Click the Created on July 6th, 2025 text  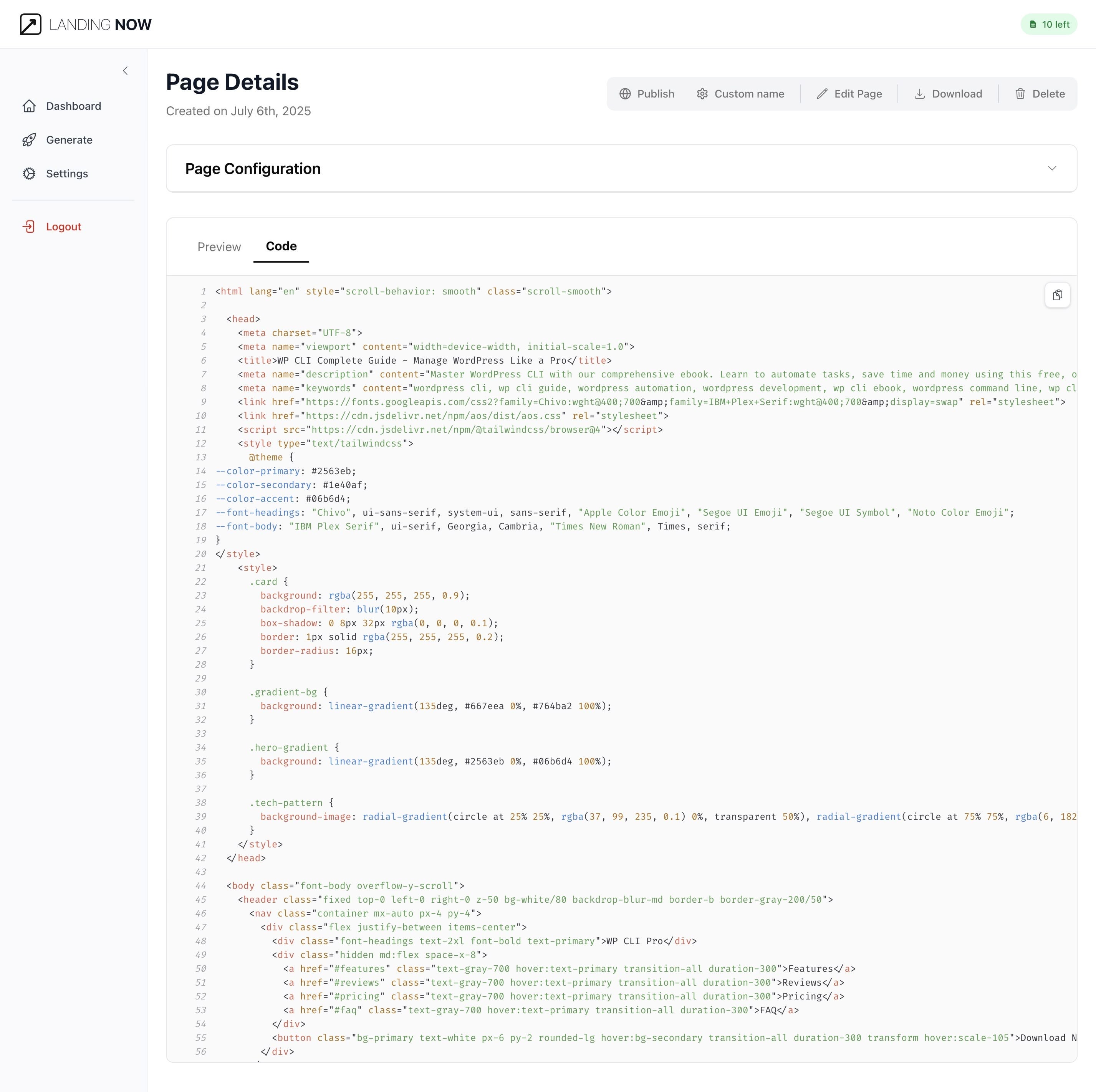point(238,111)
